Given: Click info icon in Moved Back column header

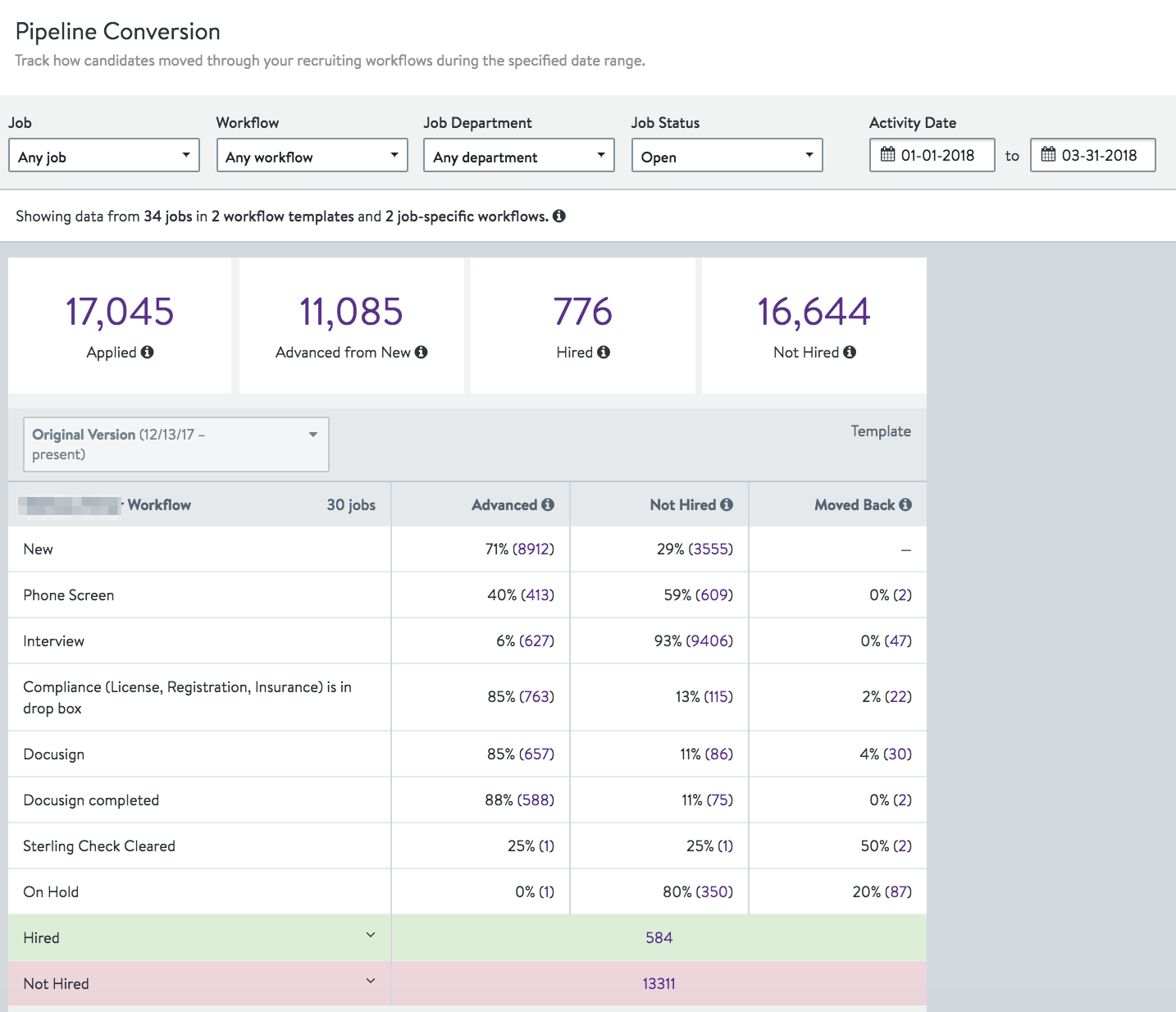Looking at the screenshot, I should (905, 504).
